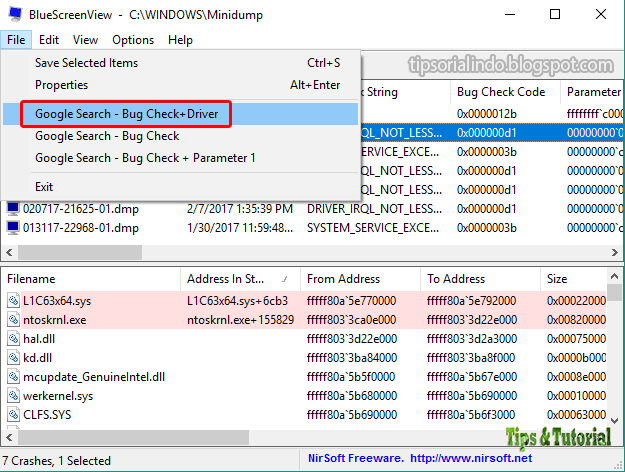Click lower pane scroll up arrow
Image resolution: width=625 pixels, height=472 pixels.
(x=614, y=276)
